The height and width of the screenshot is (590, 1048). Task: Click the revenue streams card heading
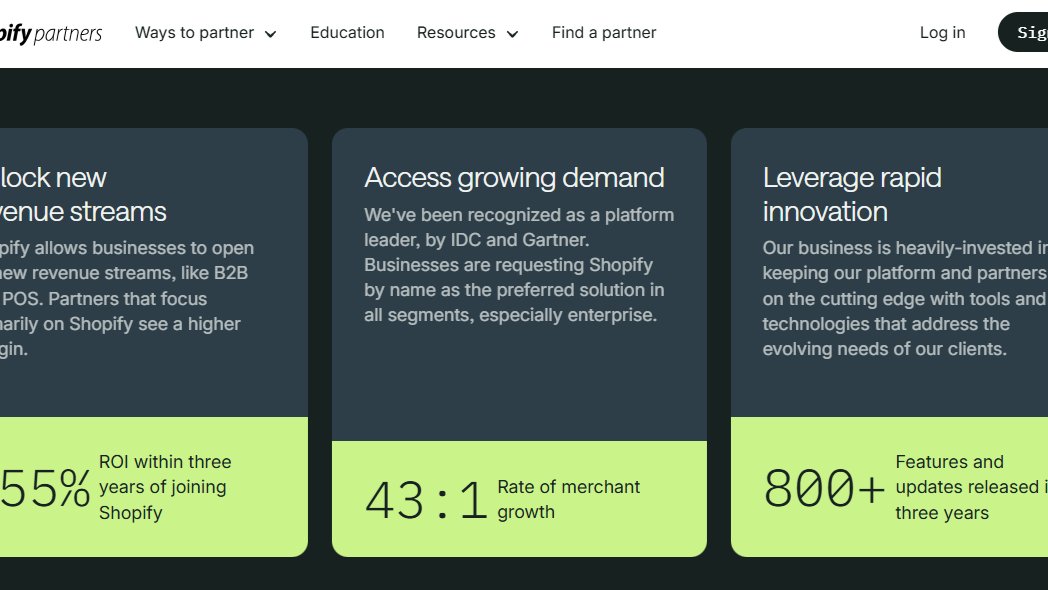tap(83, 194)
